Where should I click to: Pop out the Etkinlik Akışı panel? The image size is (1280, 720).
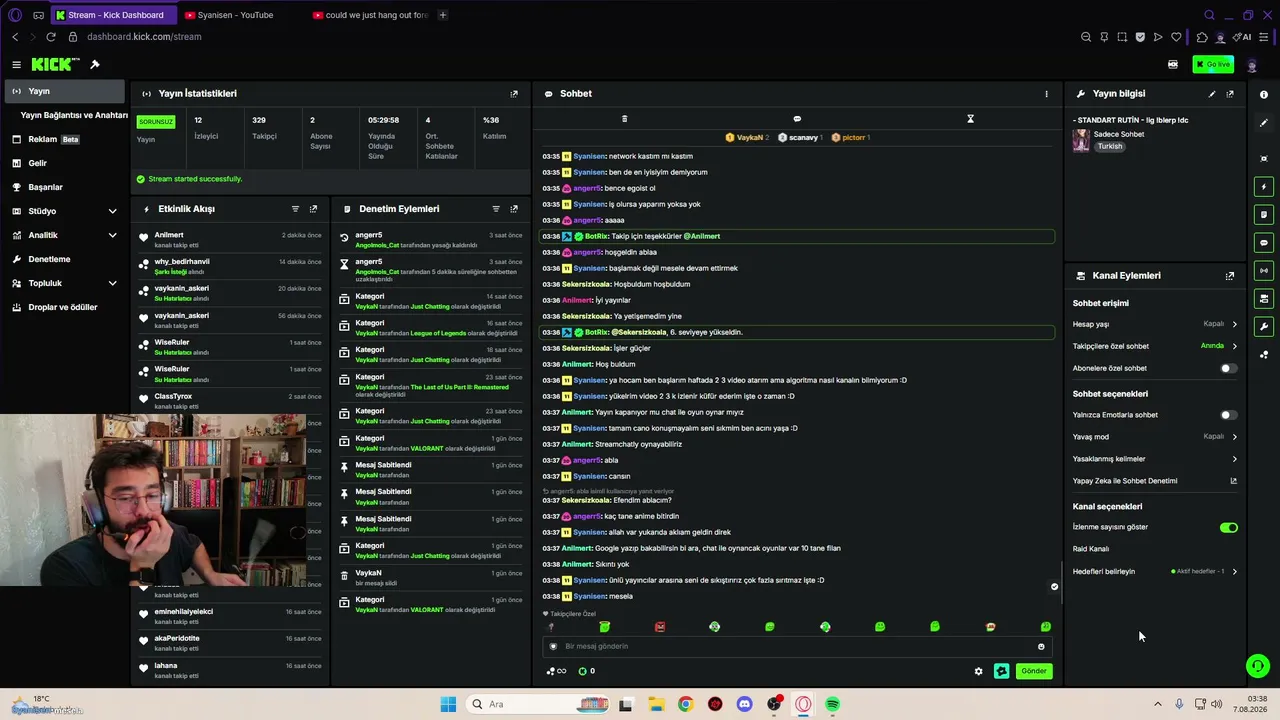click(x=313, y=209)
